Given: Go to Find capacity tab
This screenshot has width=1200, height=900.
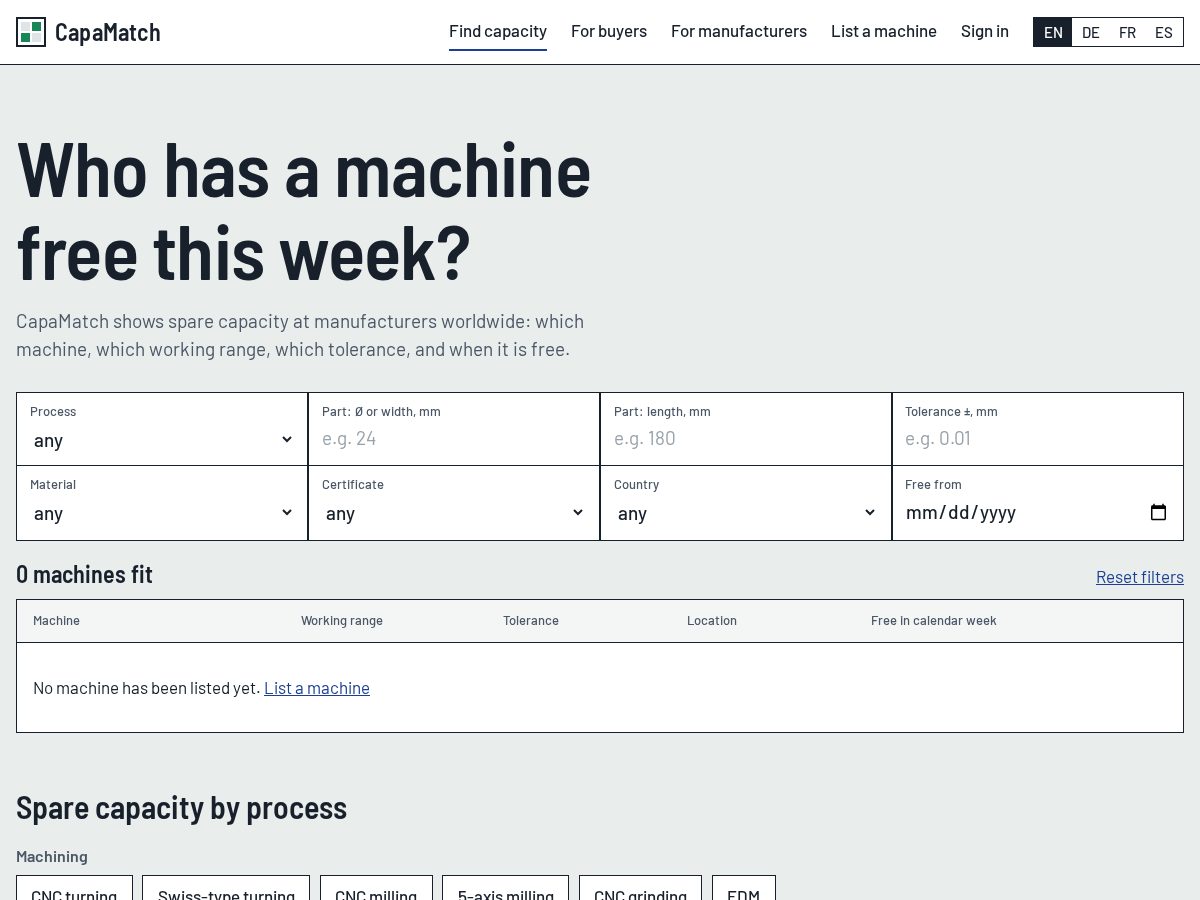Looking at the screenshot, I should click(x=498, y=31).
